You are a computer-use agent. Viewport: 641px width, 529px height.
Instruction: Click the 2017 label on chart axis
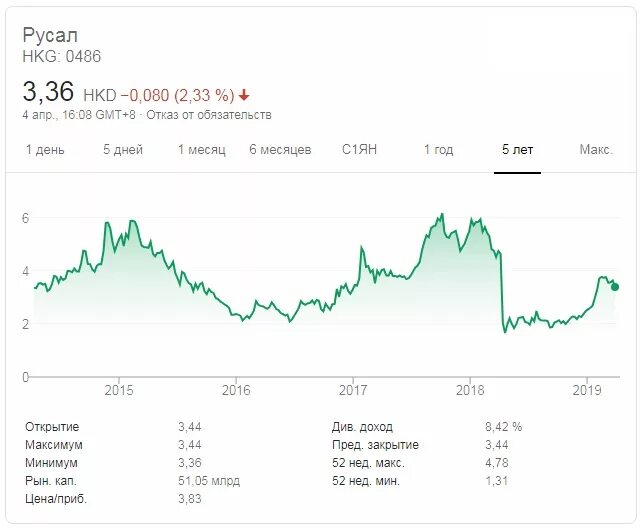pos(353,390)
